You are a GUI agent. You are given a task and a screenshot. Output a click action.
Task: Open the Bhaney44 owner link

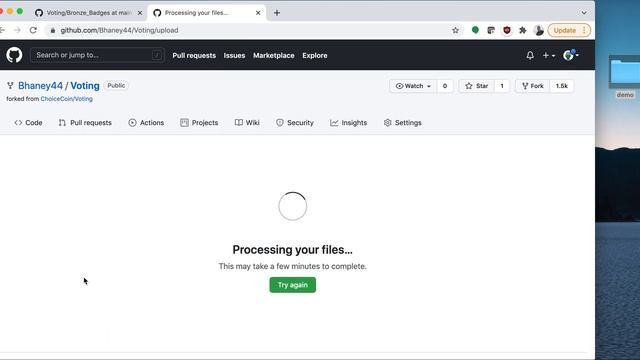[x=40, y=86]
